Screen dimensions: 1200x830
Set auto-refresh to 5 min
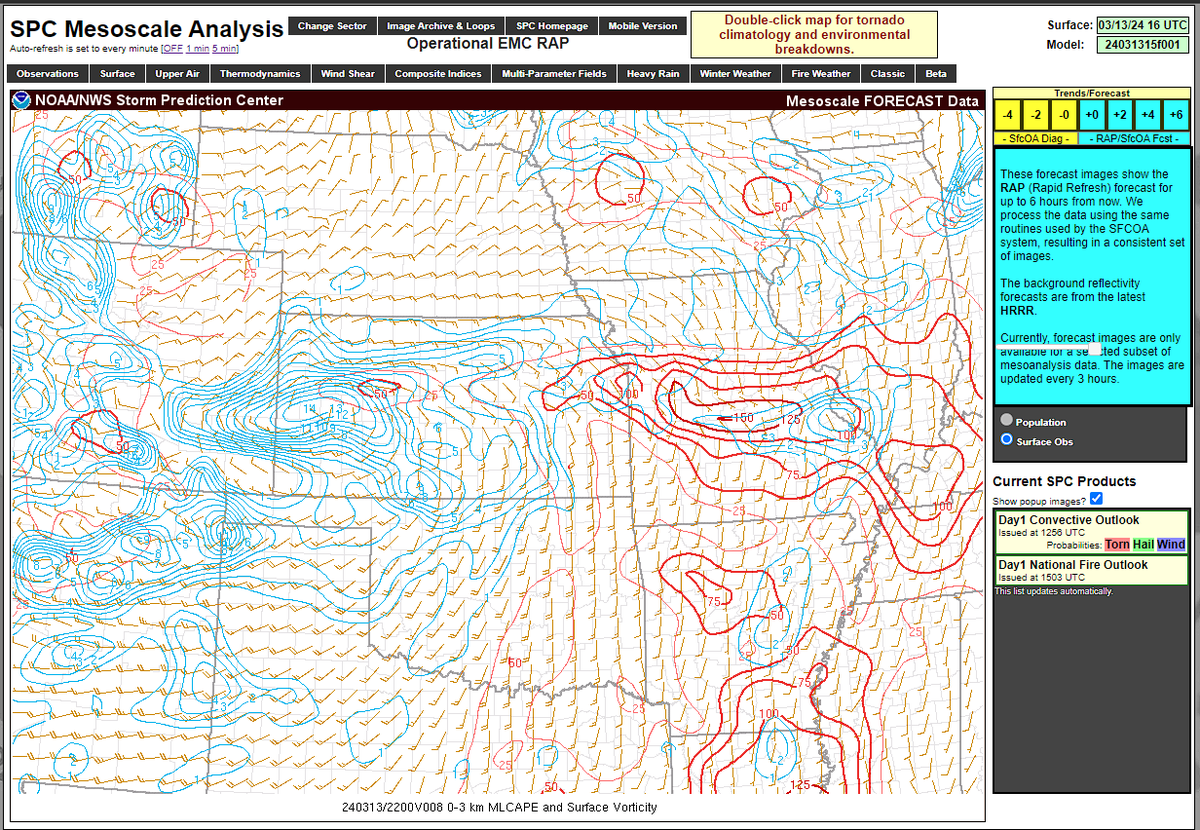223,48
